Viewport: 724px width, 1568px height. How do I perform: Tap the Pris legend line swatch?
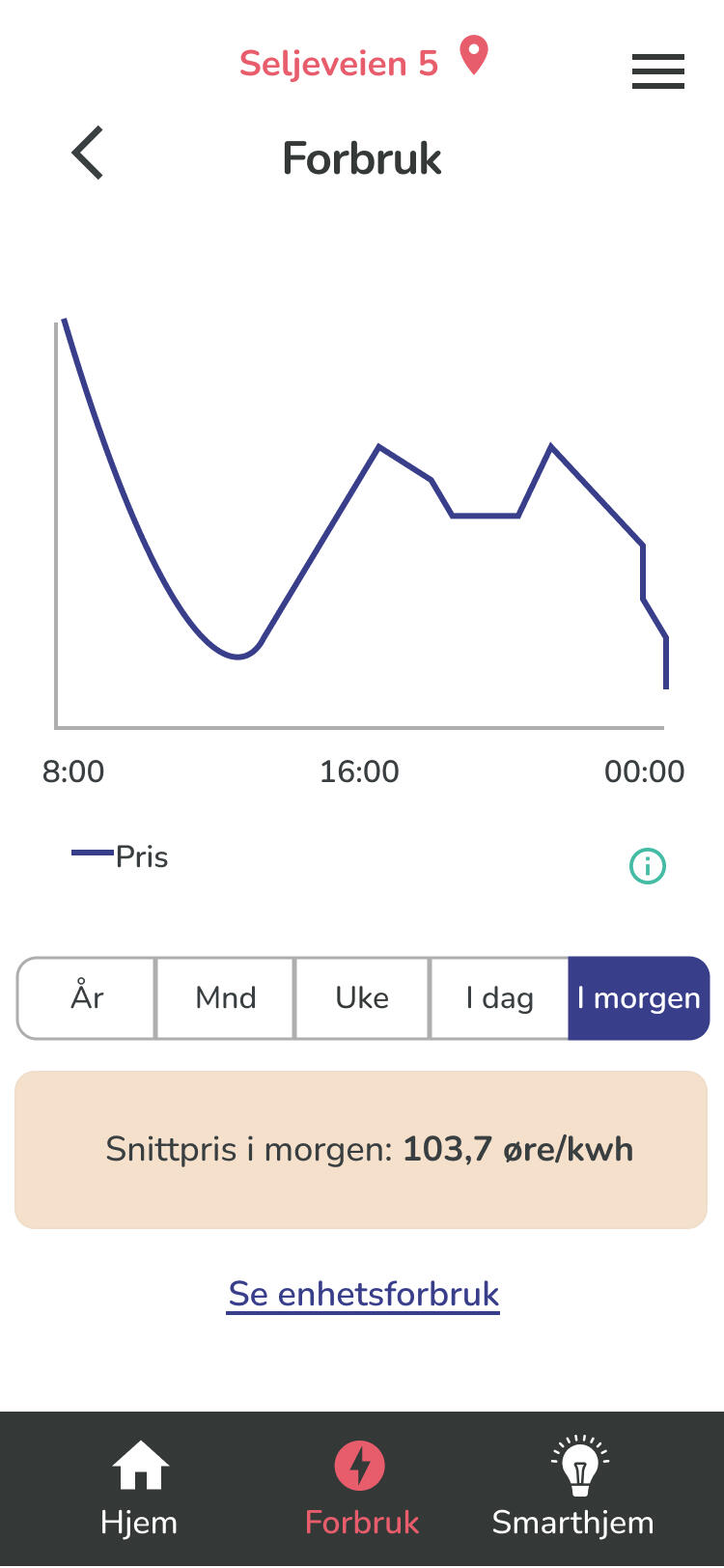click(93, 853)
